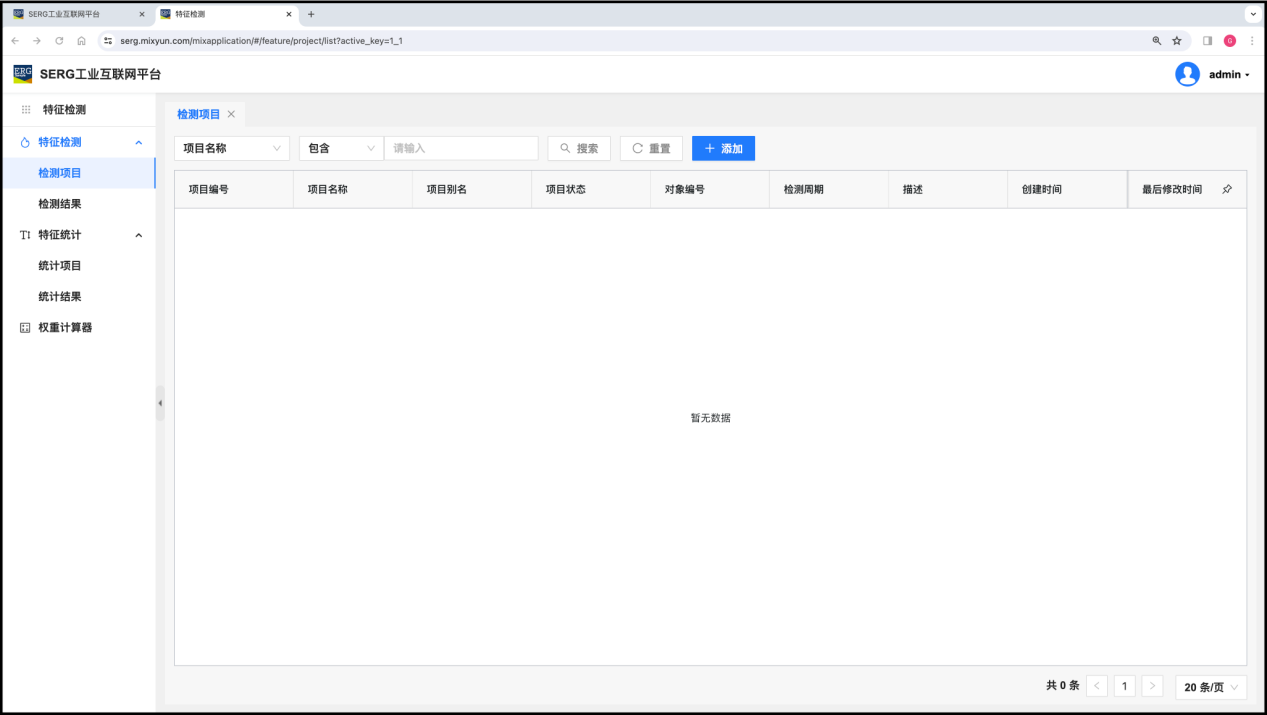Open the browser side panel icon
This screenshot has width=1267, height=715.
1207,41
